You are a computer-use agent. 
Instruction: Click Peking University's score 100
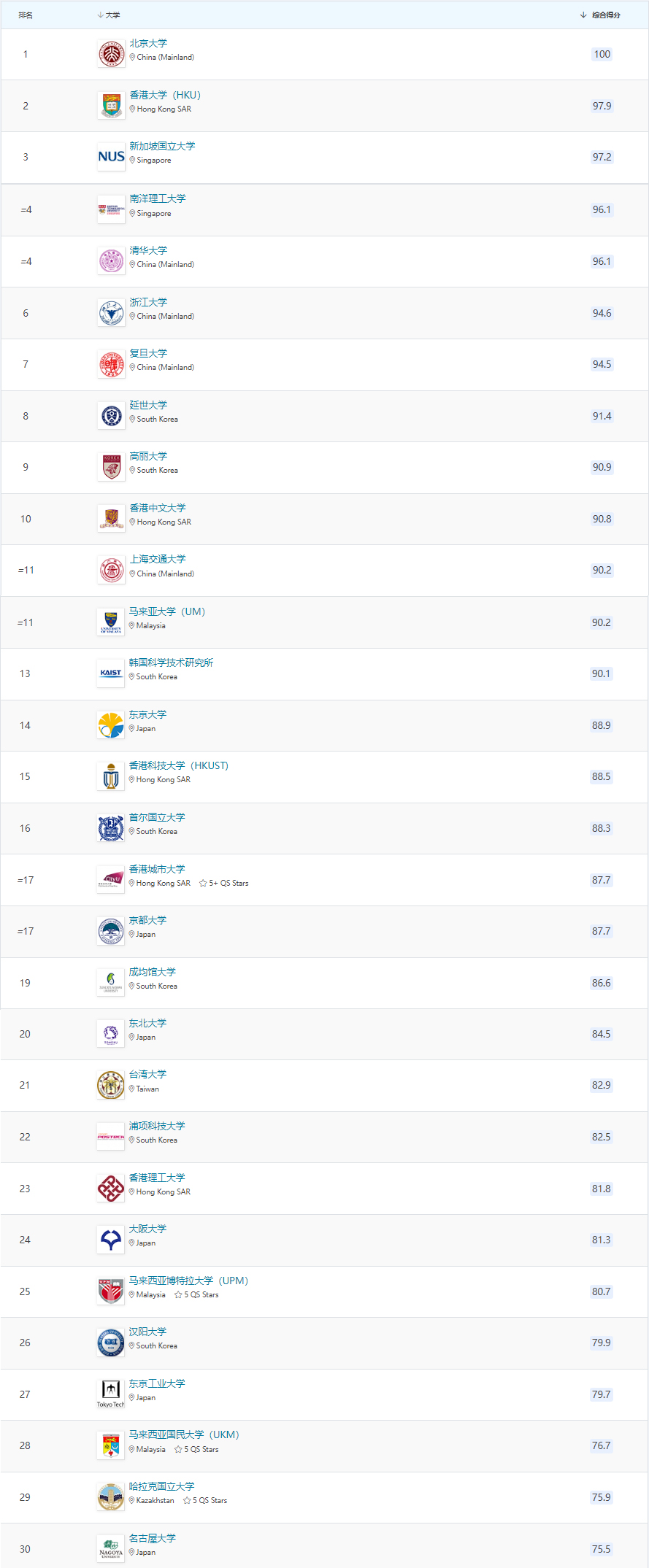(x=602, y=54)
